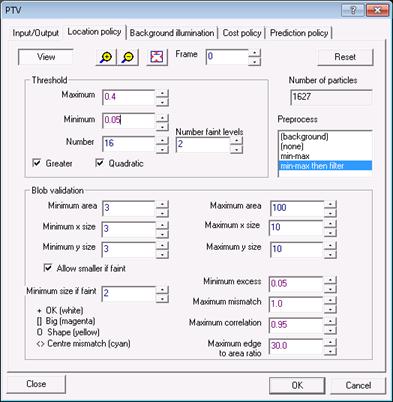Increase Threshold Number with up arrow

pos(162,140)
